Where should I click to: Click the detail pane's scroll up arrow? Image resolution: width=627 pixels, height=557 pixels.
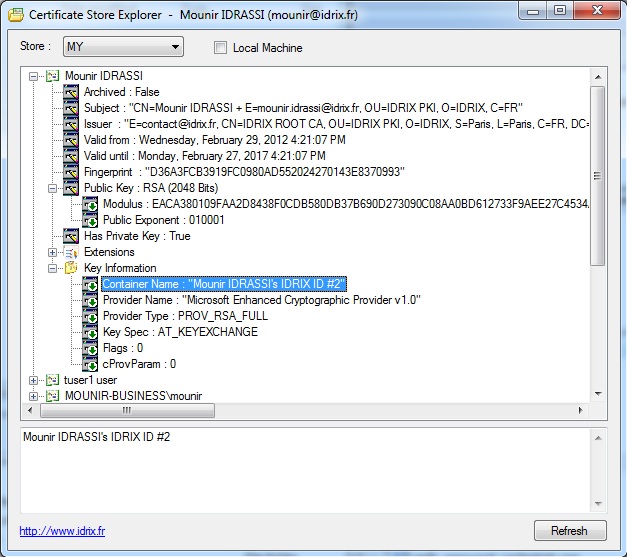(598, 438)
